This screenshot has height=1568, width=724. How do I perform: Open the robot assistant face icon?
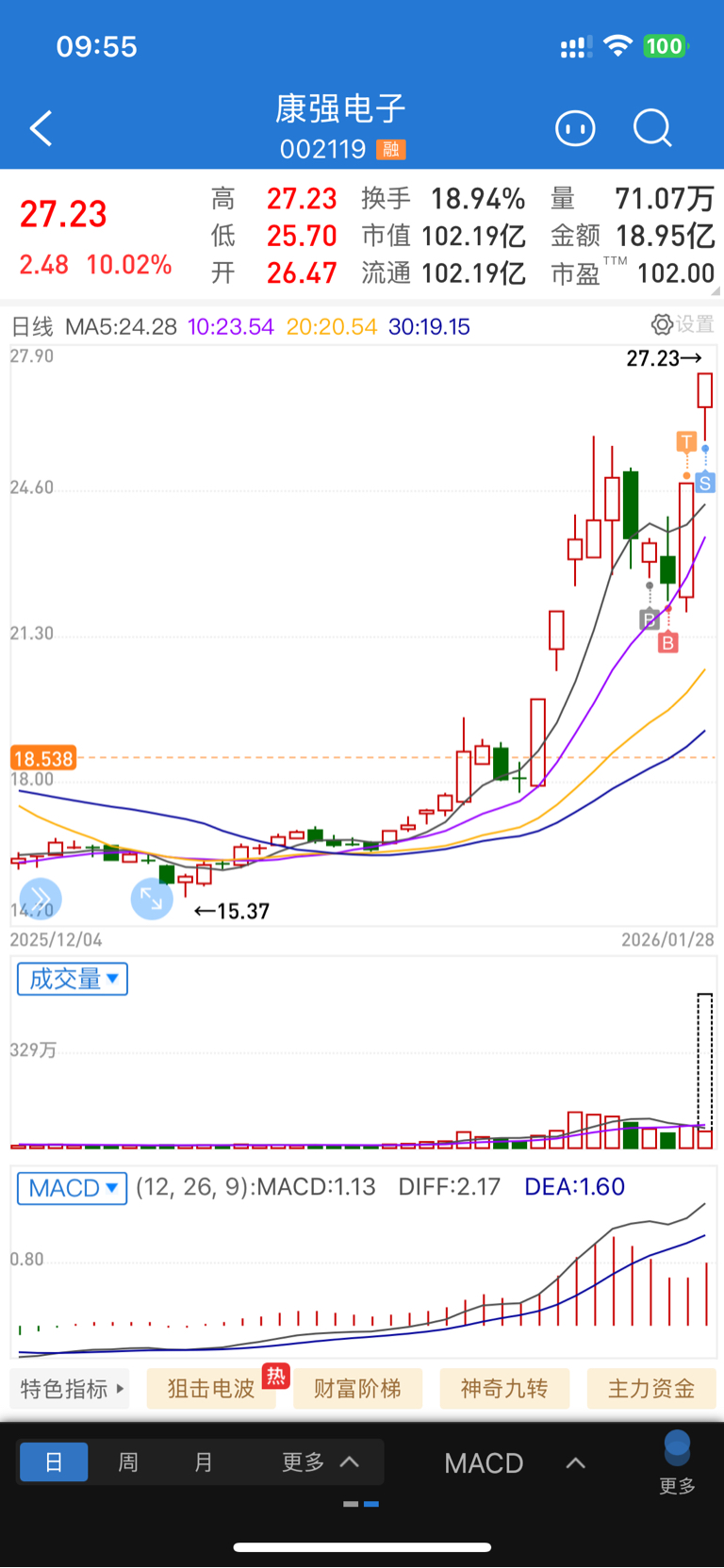coord(575,128)
